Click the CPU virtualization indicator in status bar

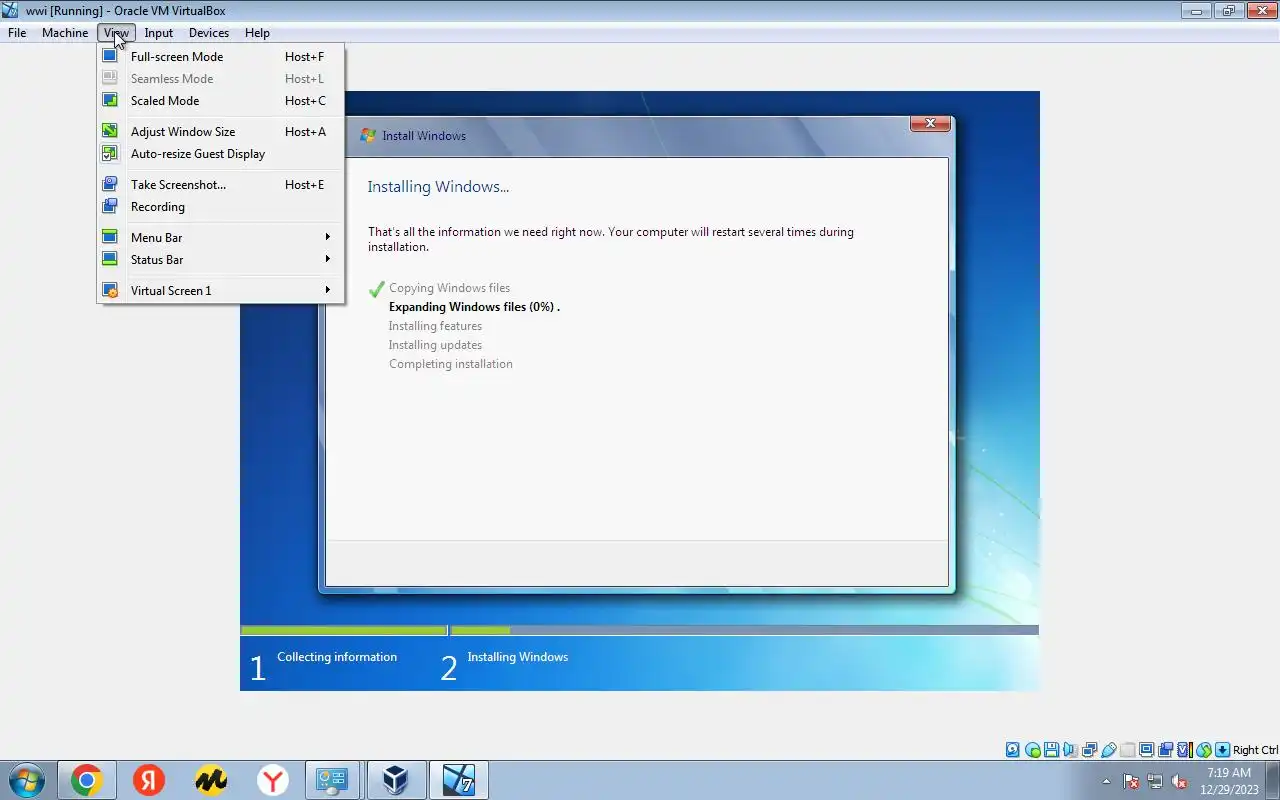(1184, 750)
